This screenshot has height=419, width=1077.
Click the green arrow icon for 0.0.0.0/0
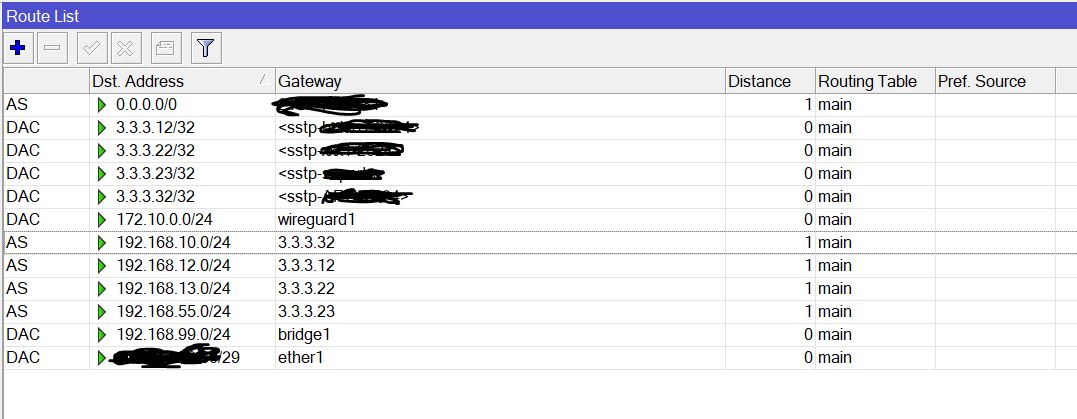point(100,104)
